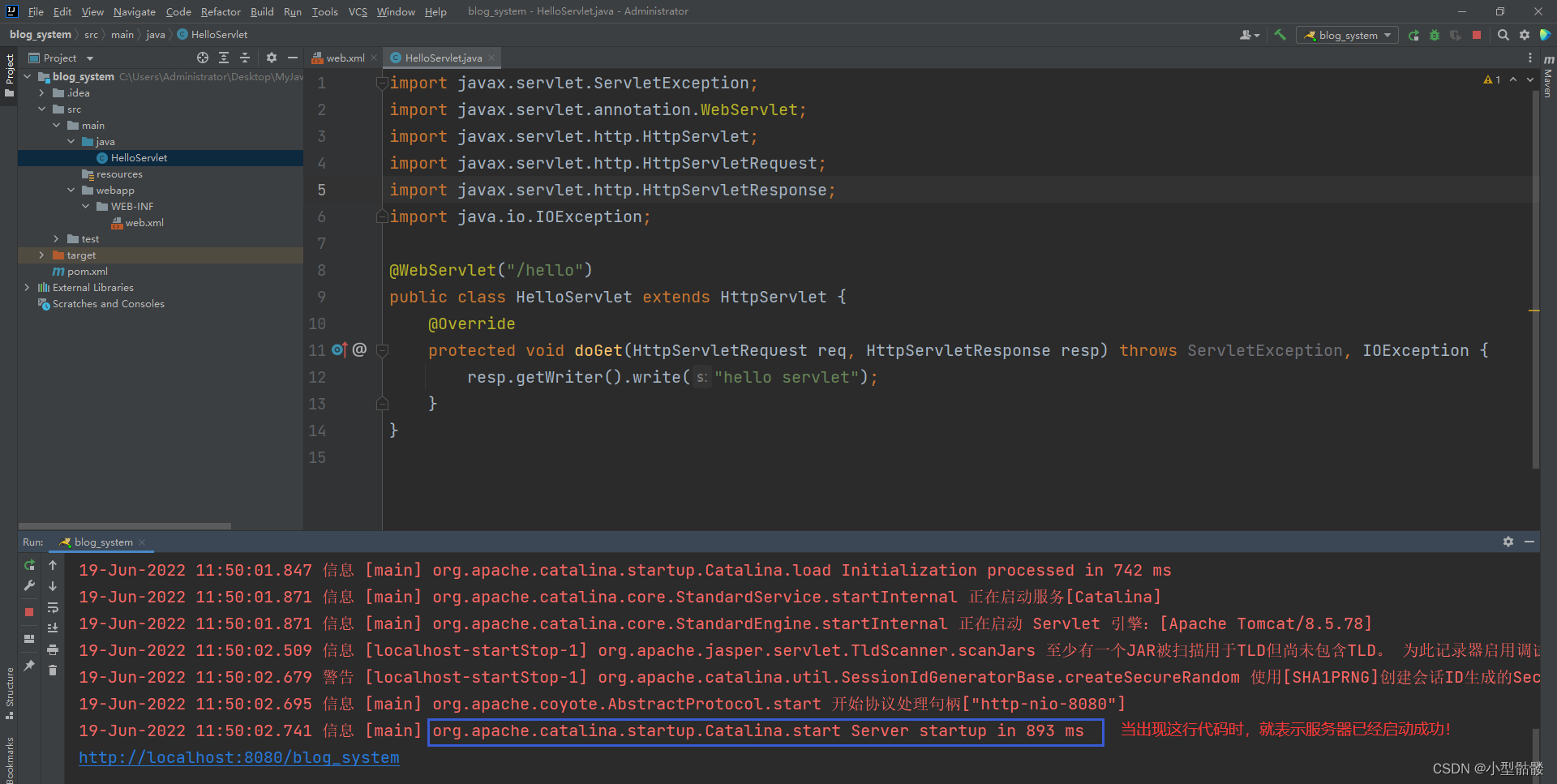Screen dimensions: 1557x784
Task: Click the print icon in Run console
Action: tap(53, 649)
